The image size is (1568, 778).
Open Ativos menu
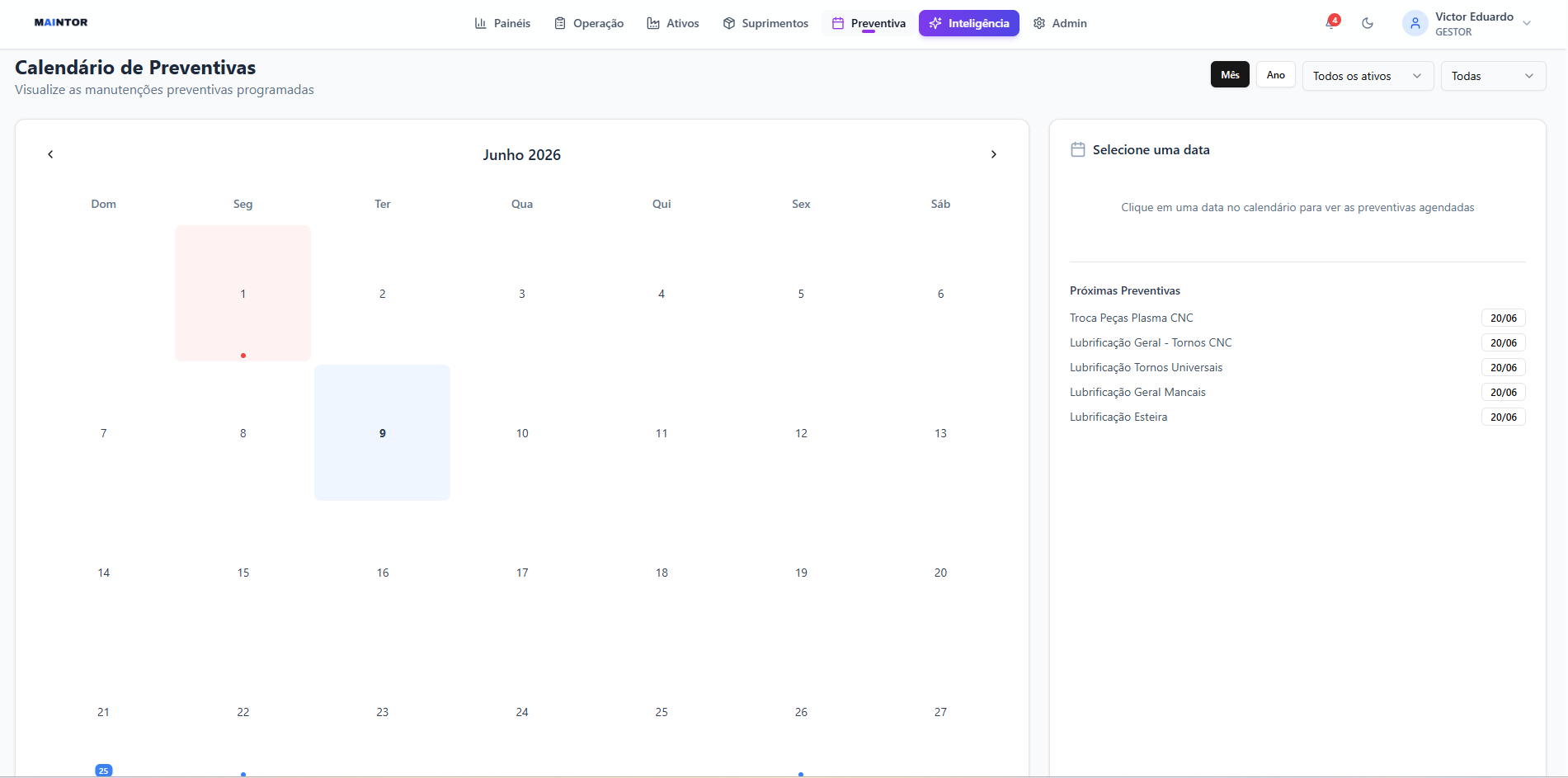click(673, 23)
